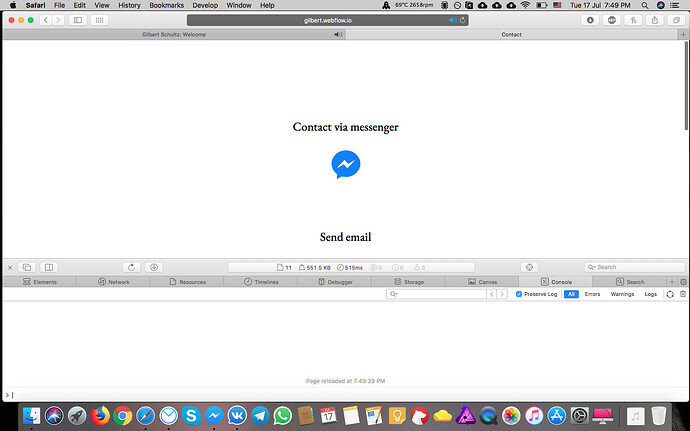
Task: Toggle the Safari sidebar button
Action: pyautogui.click(x=78, y=20)
